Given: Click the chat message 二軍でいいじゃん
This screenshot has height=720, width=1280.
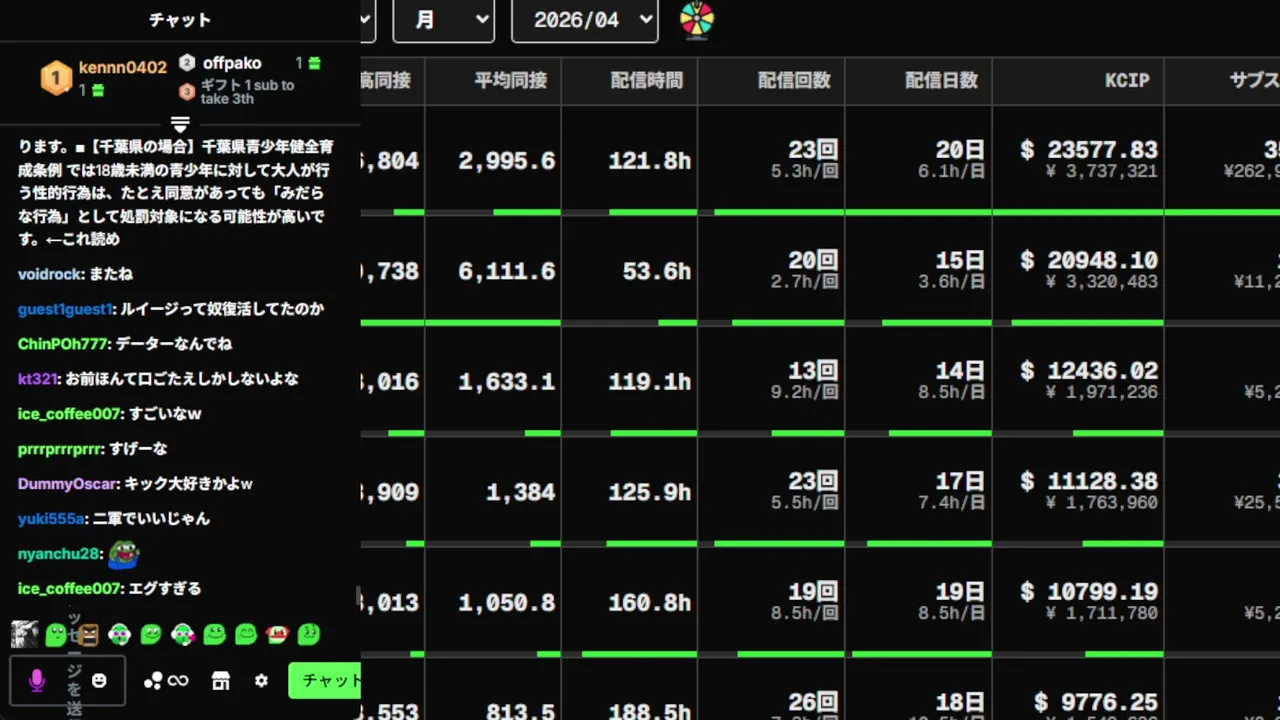Looking at the screenshot, I should (151, 519).
